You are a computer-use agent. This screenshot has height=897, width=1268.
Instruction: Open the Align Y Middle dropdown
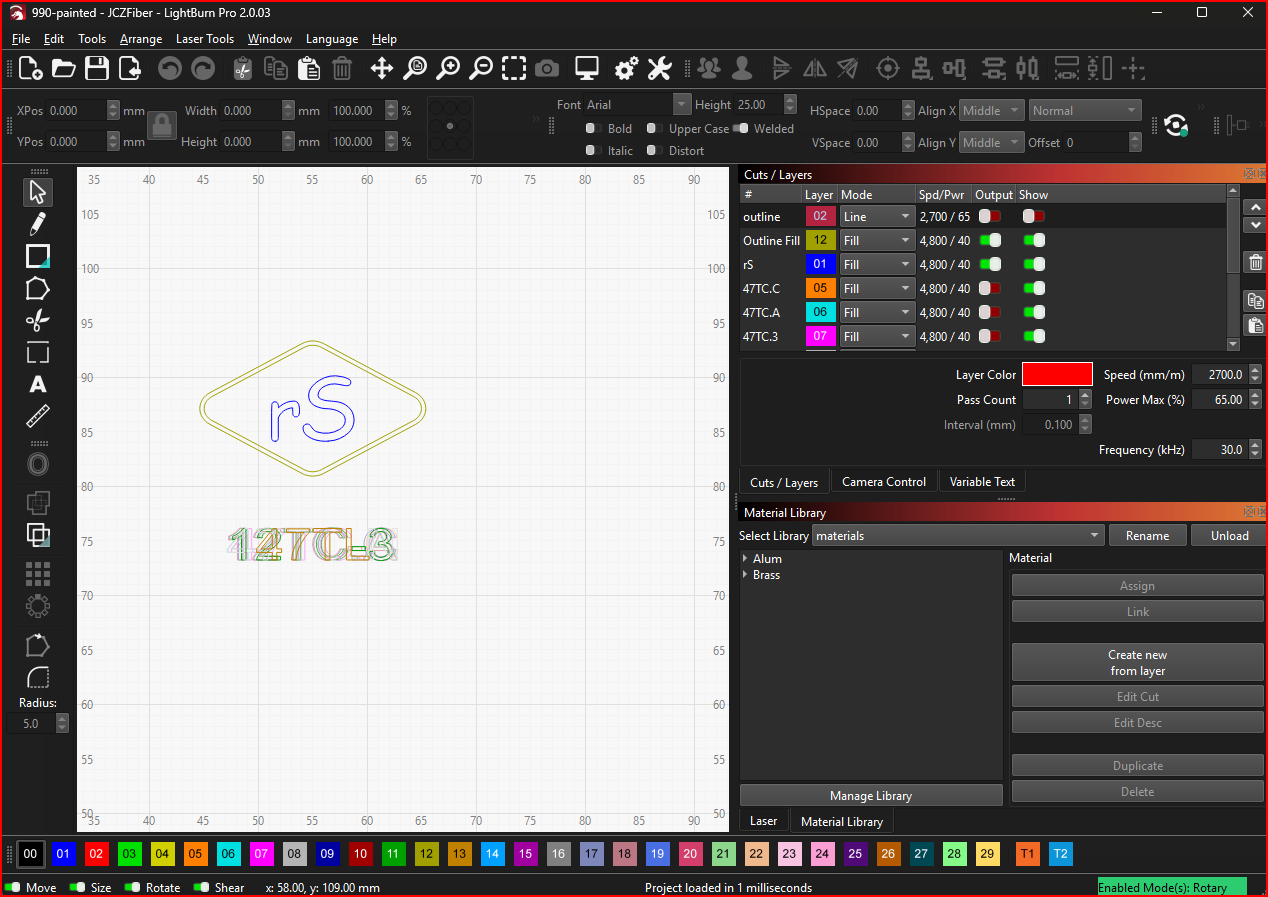click(992, 143)
